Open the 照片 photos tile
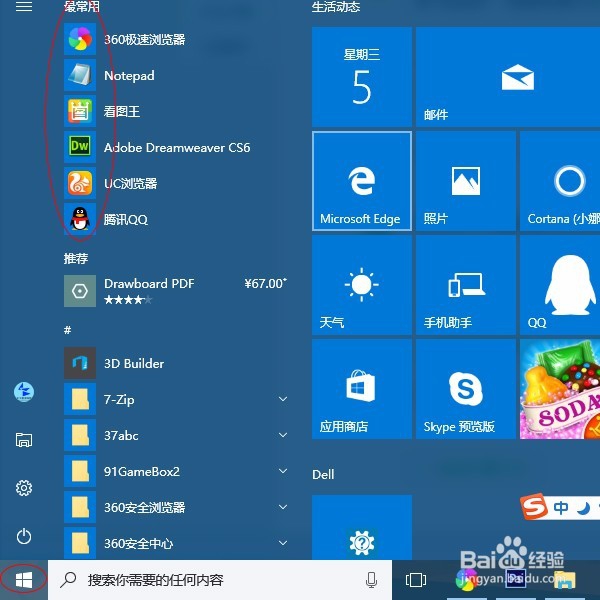The image size is (600, 600). 466,181
